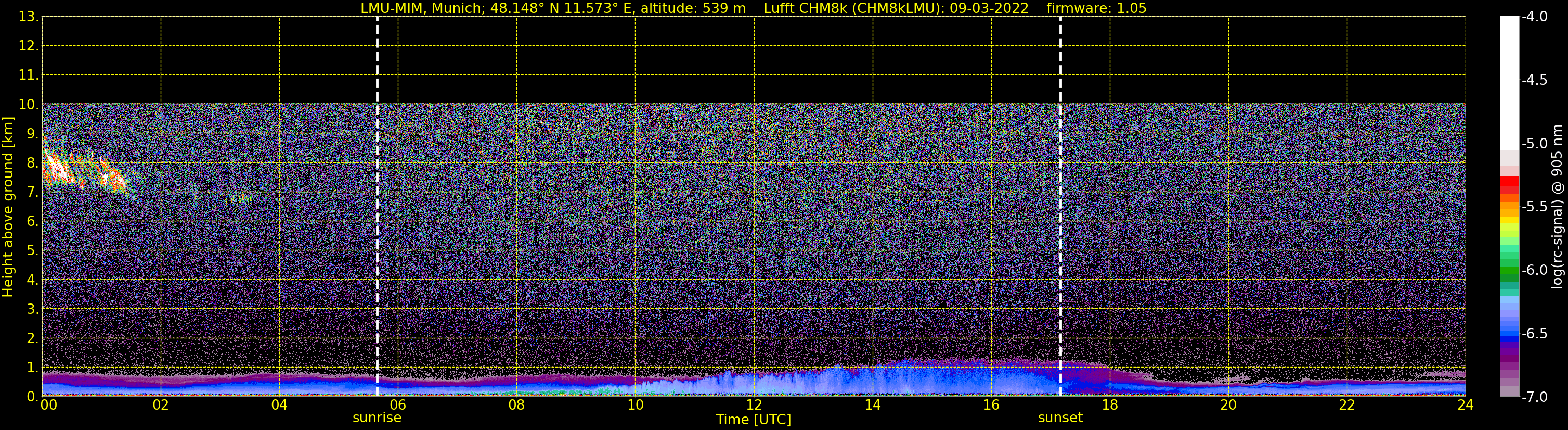Click the '11.' height tick label

click(29, 75)
